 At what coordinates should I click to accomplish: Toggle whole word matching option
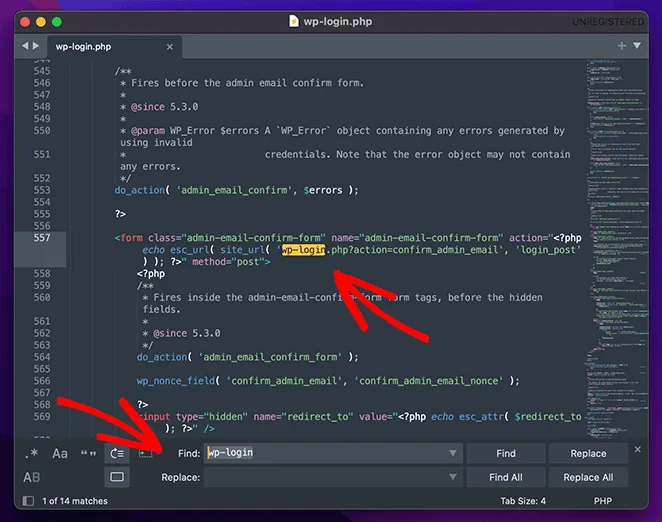coord(88,454)
